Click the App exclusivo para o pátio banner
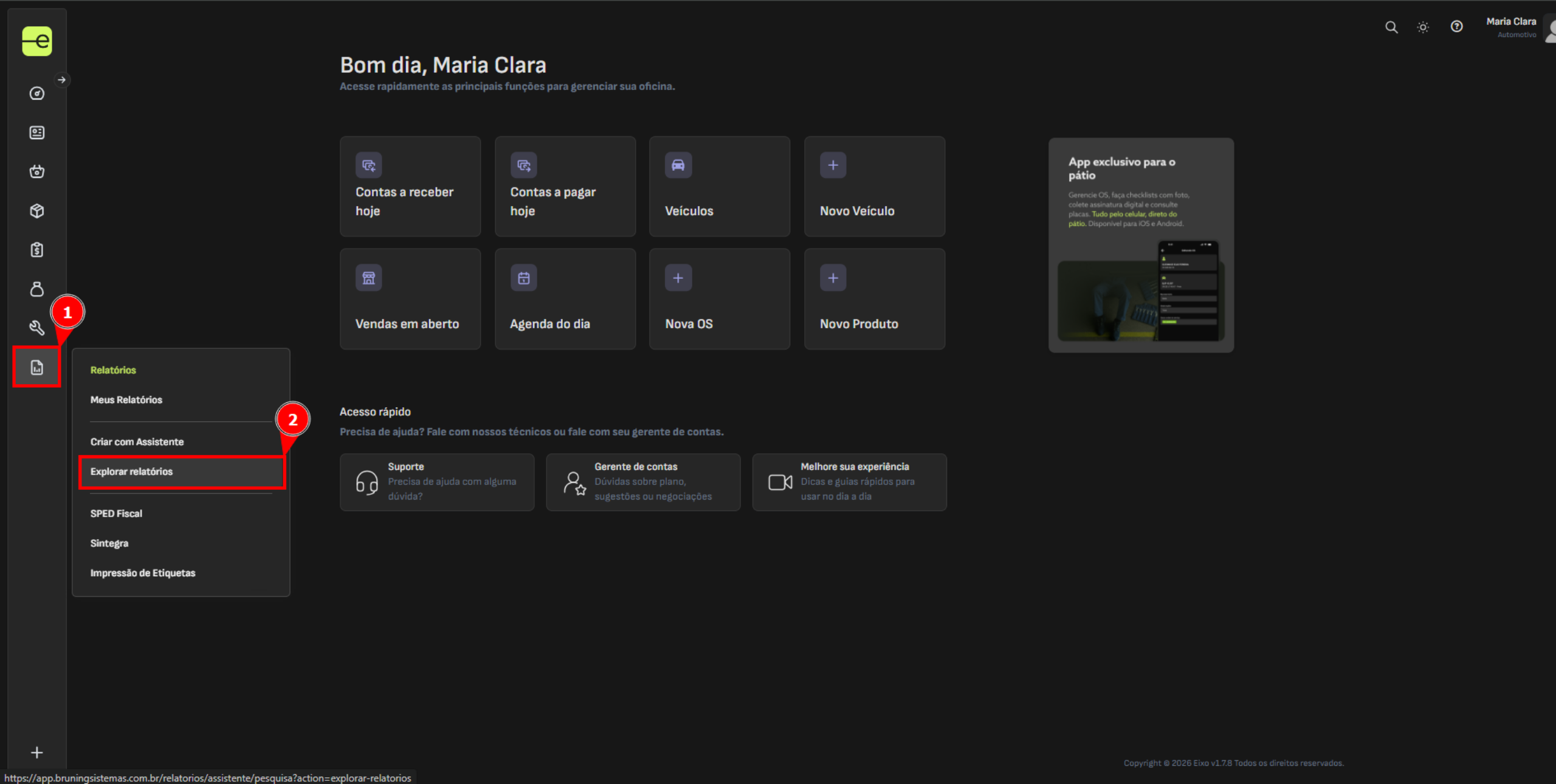This screenshot has width=1556, height=784. [x=1141, y=245]
